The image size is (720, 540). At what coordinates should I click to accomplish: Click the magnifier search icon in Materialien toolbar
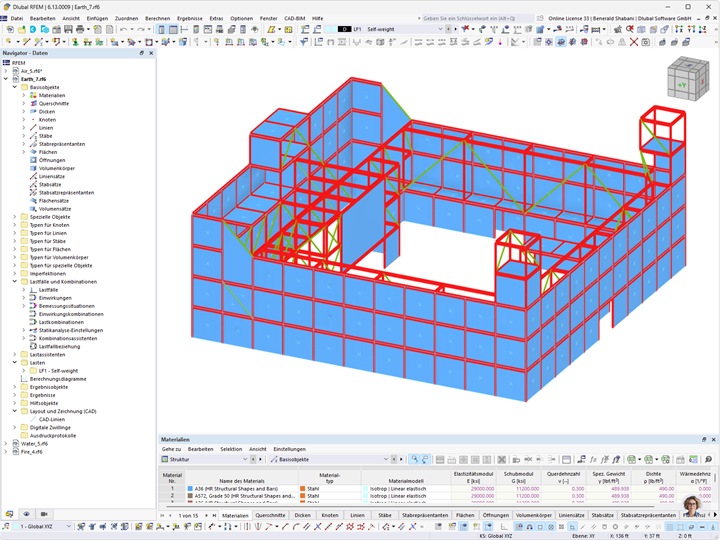[709, 459]
